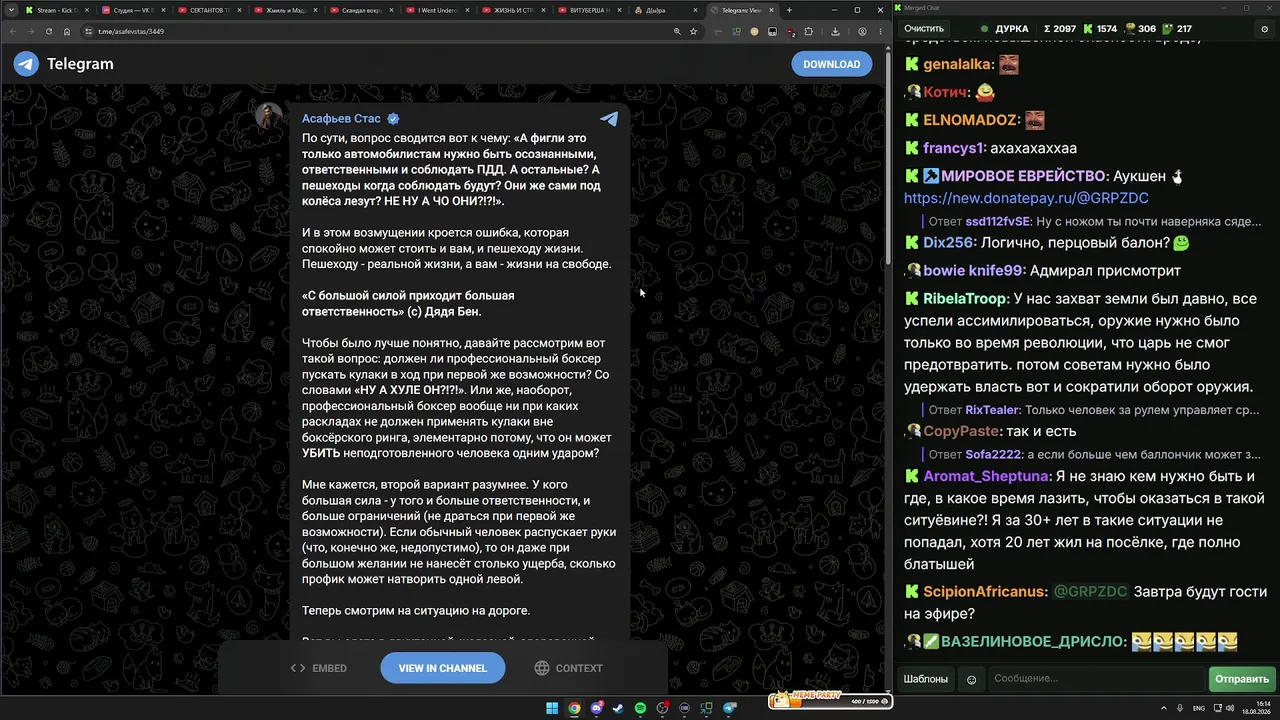Go back in browser history

point(12,31)
